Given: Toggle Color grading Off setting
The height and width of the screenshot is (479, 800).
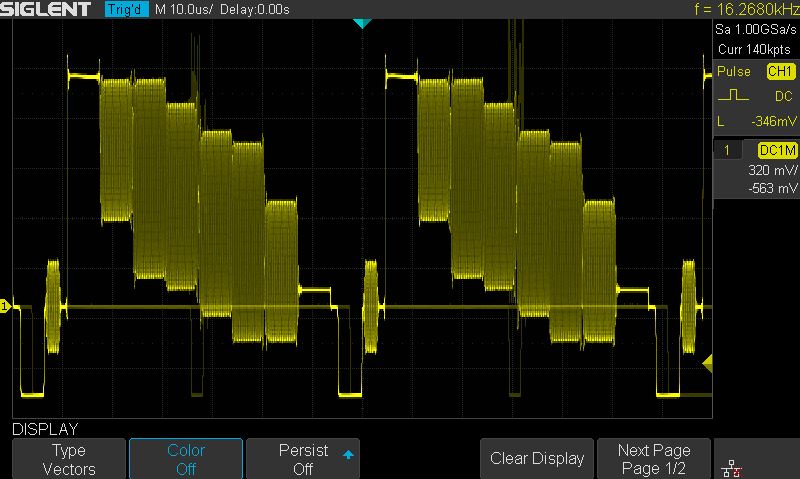Looking at the screenshot, I should coord(186,459).
